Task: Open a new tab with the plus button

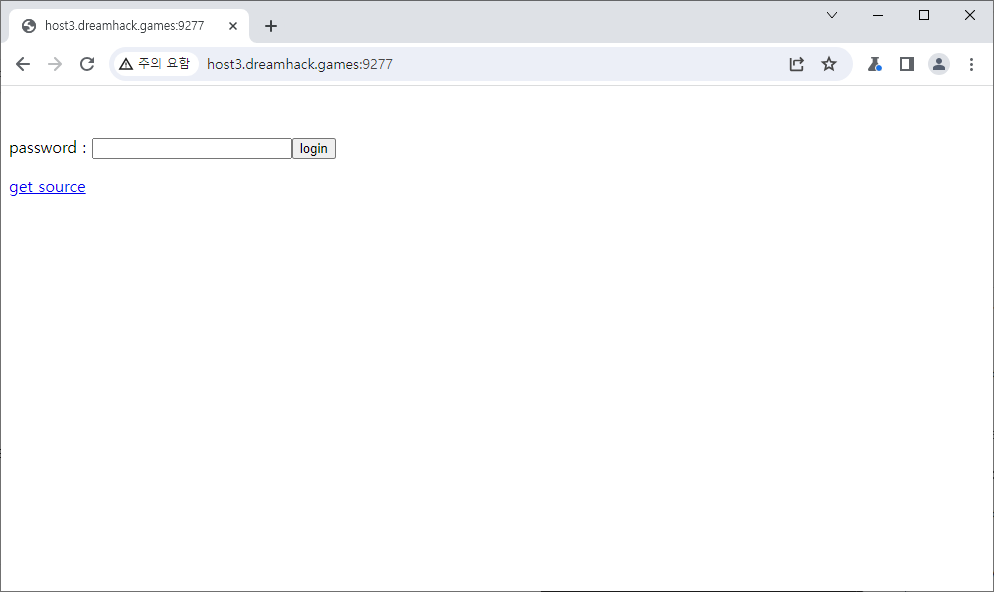Action: [271, 26]
